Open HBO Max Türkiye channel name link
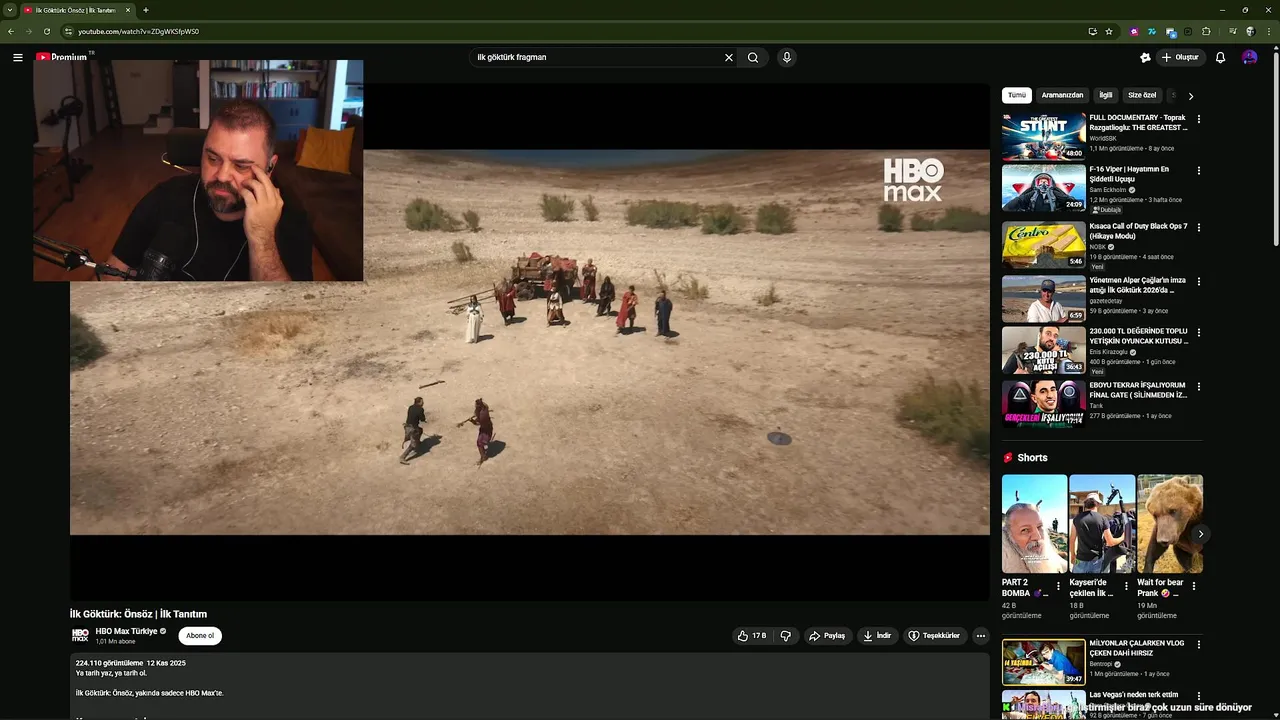 127,631
